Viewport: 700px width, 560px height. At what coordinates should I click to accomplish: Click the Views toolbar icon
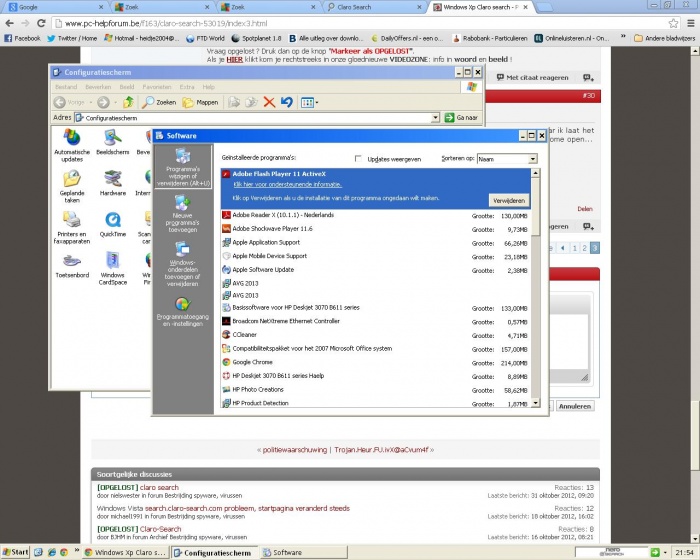[x=307, y=103]
